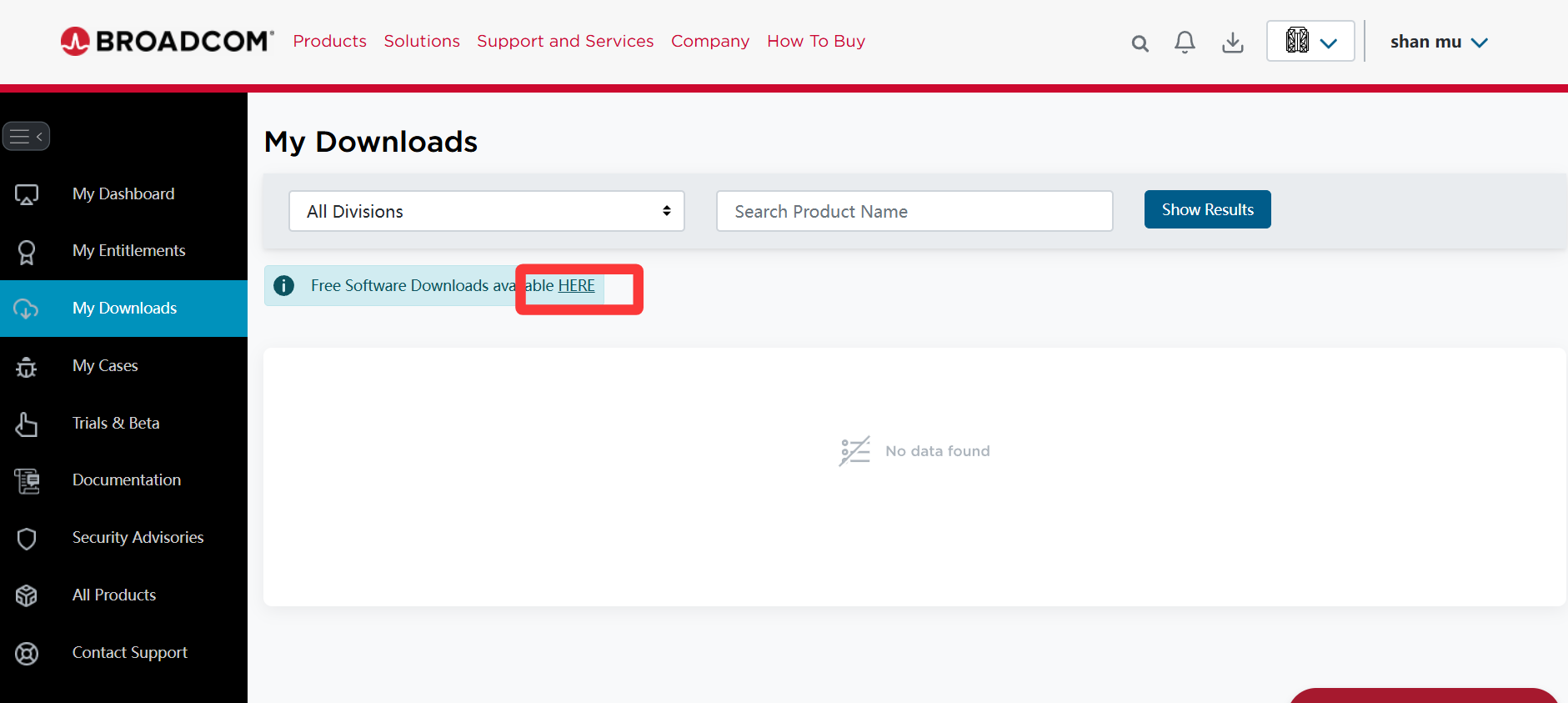Click the My Cases bug icon

27,366
